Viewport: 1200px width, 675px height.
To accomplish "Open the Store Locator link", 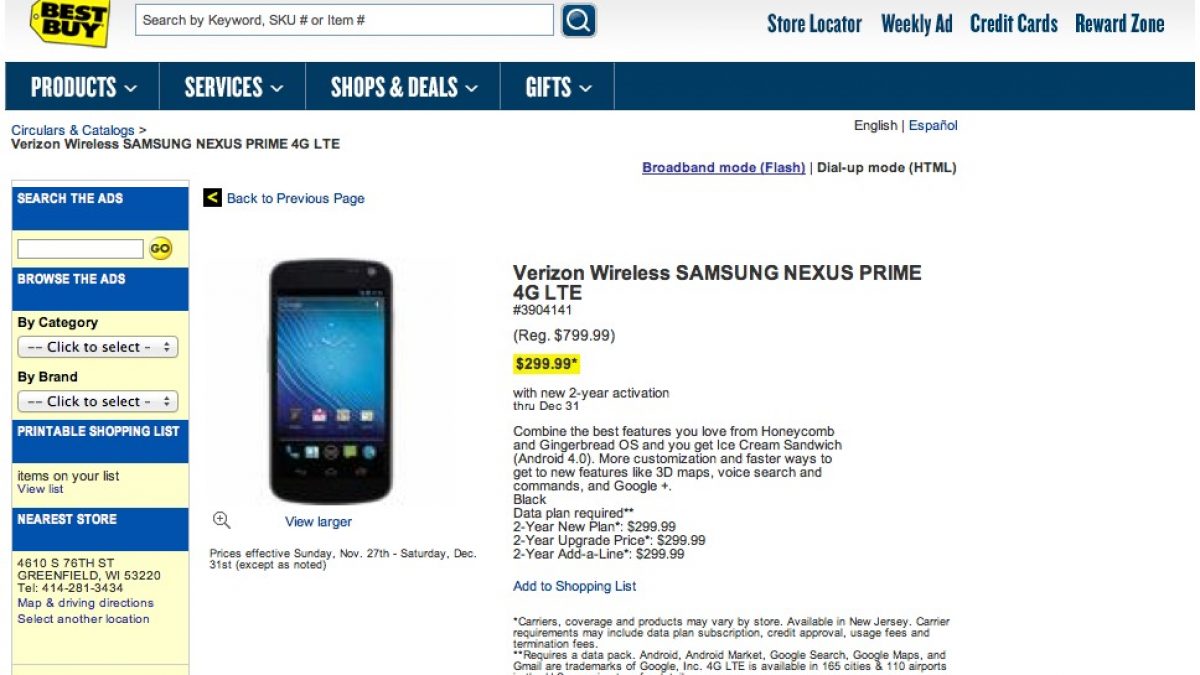I will pos(814,24).
